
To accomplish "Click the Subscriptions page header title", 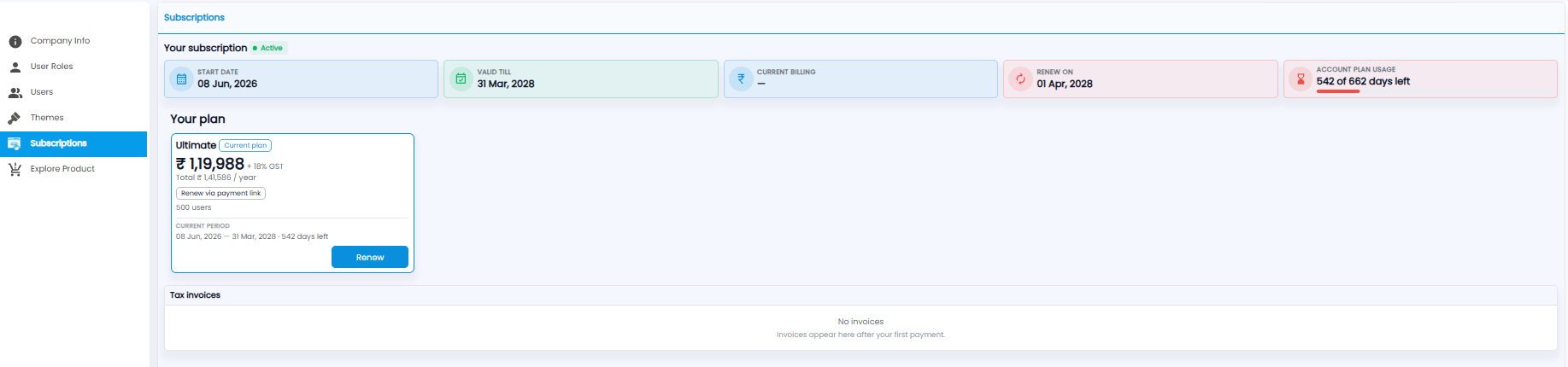I will (x=194, y=17).
